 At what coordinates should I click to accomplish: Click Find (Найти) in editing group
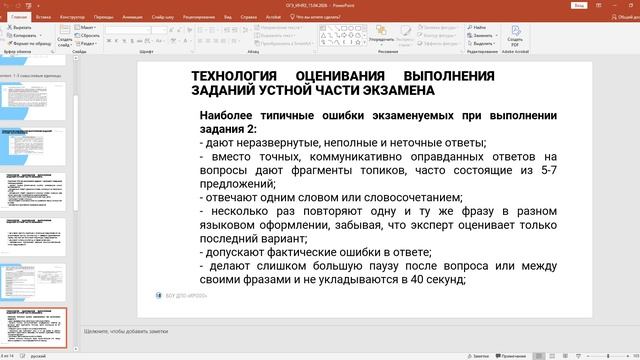coord(477,27)
